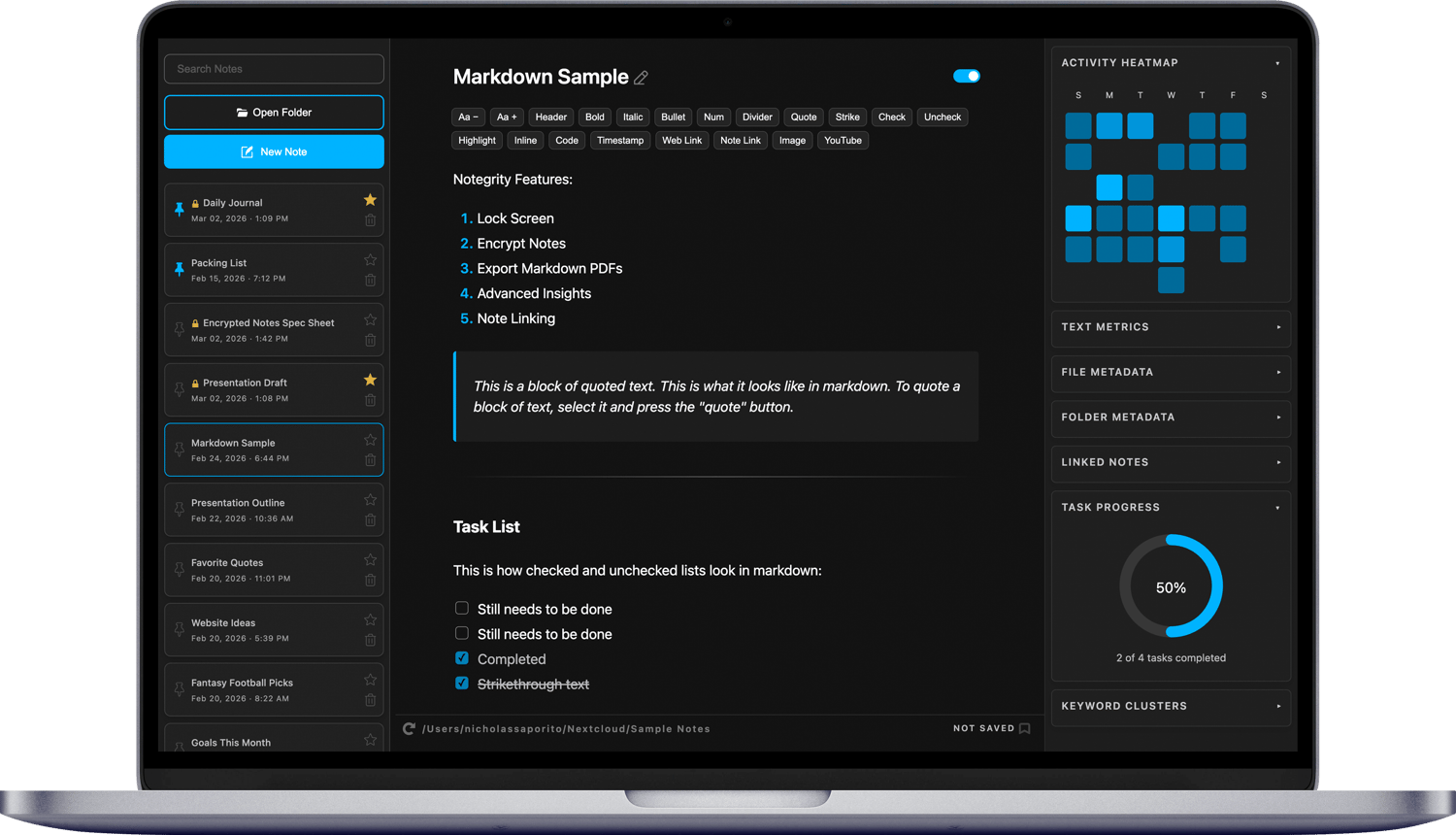Image resolution: width=1456 pixels, height=835 pixels.
Task: Increase font size with the Aa + button
Action: tap(507, 117)
